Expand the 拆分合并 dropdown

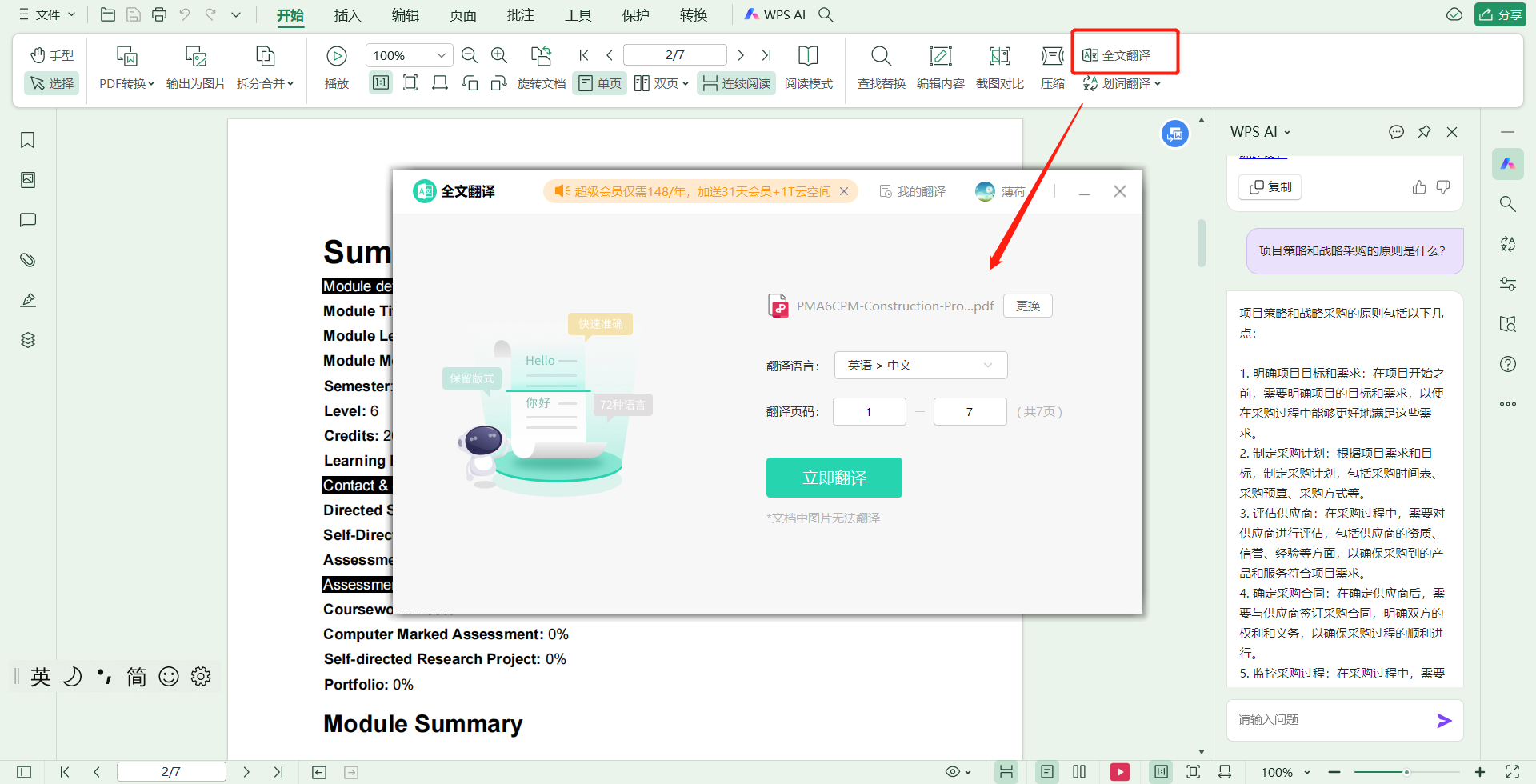265,83
